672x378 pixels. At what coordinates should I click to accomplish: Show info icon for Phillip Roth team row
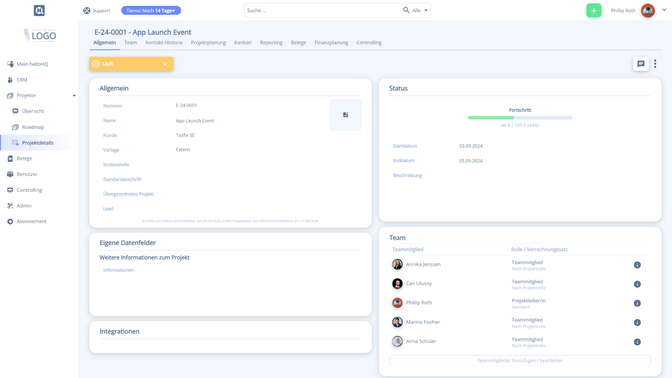(637, 303)
